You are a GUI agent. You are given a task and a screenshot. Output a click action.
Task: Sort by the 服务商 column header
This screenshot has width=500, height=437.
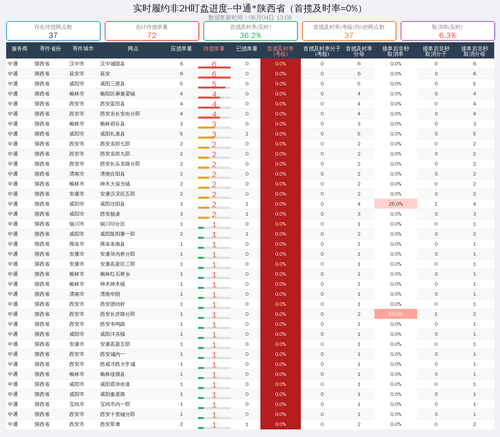(x=19, y=49)
